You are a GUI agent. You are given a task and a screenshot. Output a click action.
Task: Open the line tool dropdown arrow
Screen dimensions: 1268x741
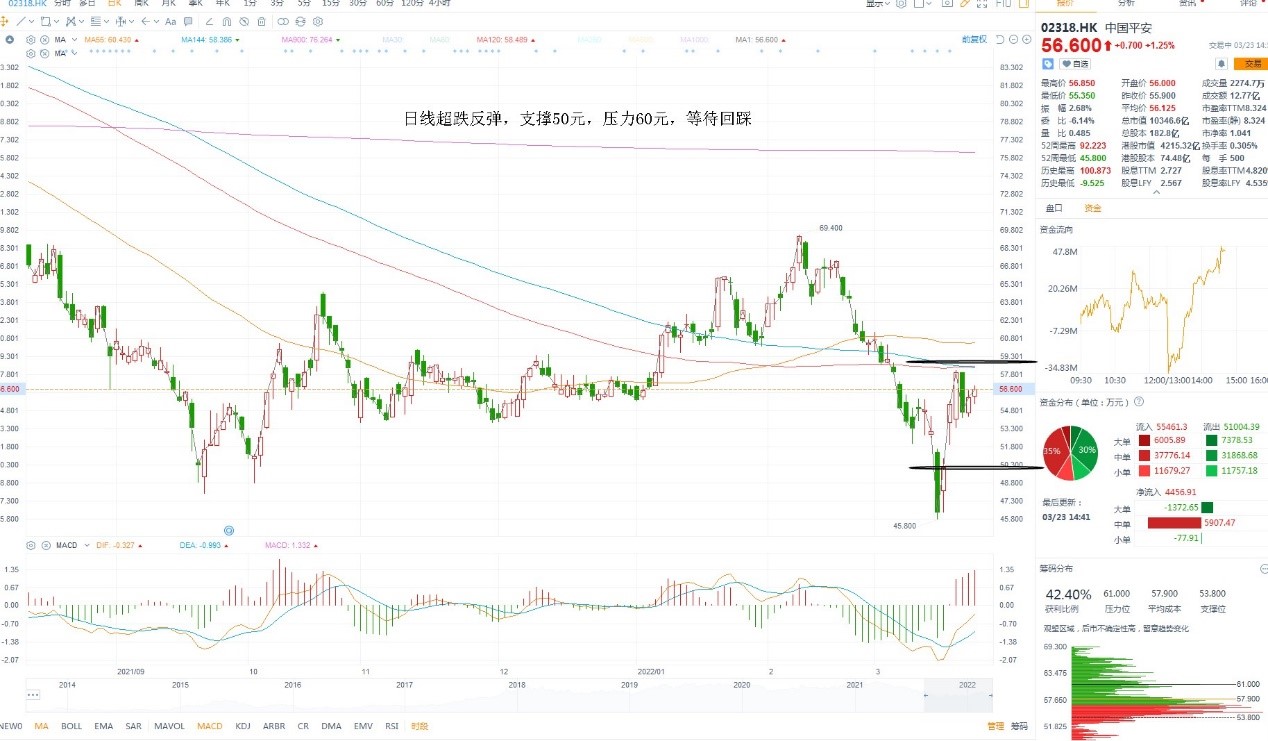point(32,21)
